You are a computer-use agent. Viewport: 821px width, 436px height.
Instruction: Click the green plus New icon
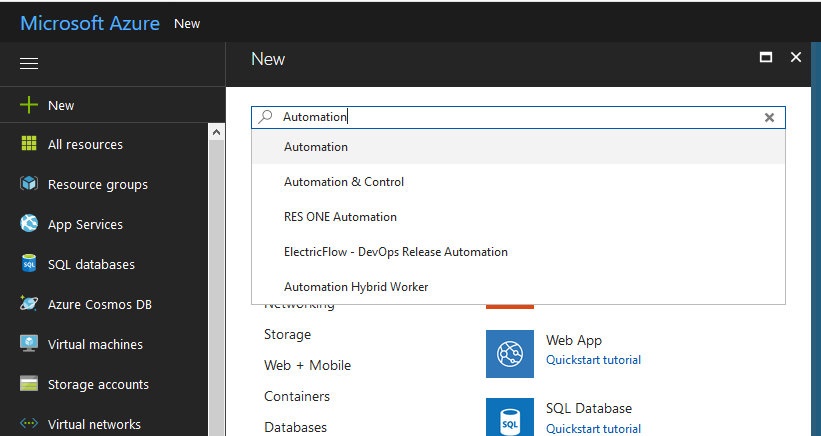tap(29, 105)
